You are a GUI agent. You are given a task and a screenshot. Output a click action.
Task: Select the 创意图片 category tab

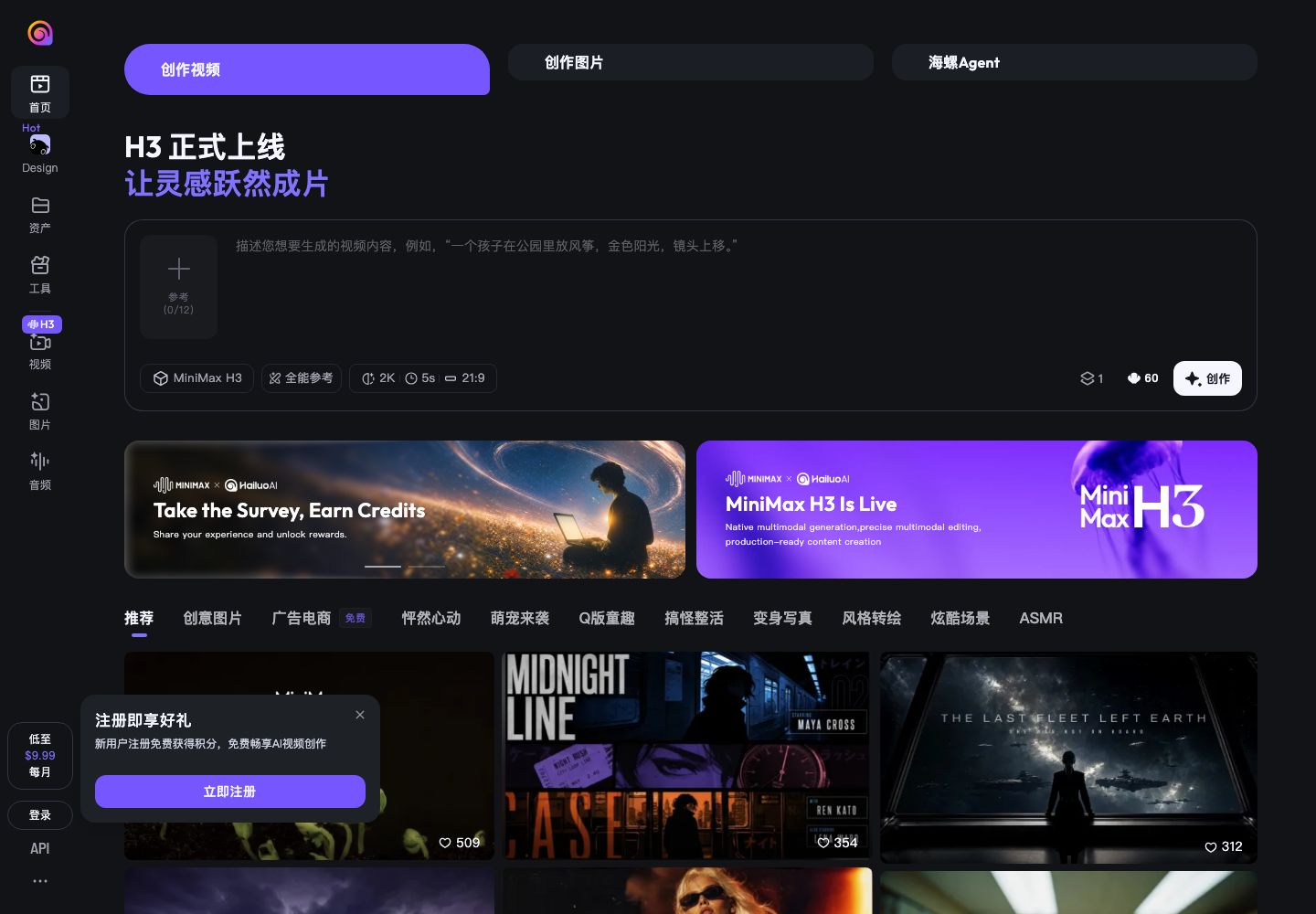pos(212,619)
